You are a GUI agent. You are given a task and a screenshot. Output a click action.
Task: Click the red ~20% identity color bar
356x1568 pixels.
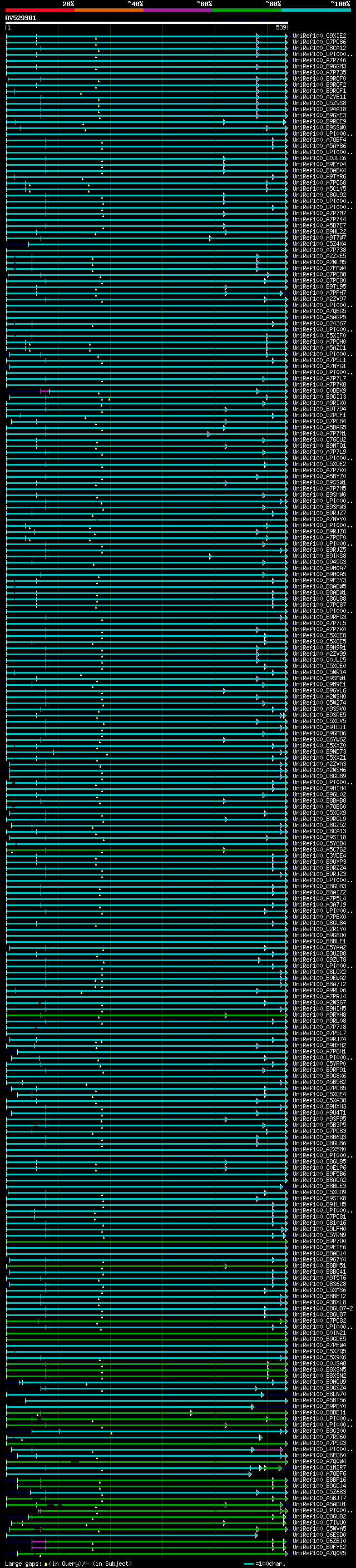pyautogui.click(x=39, y=10)
